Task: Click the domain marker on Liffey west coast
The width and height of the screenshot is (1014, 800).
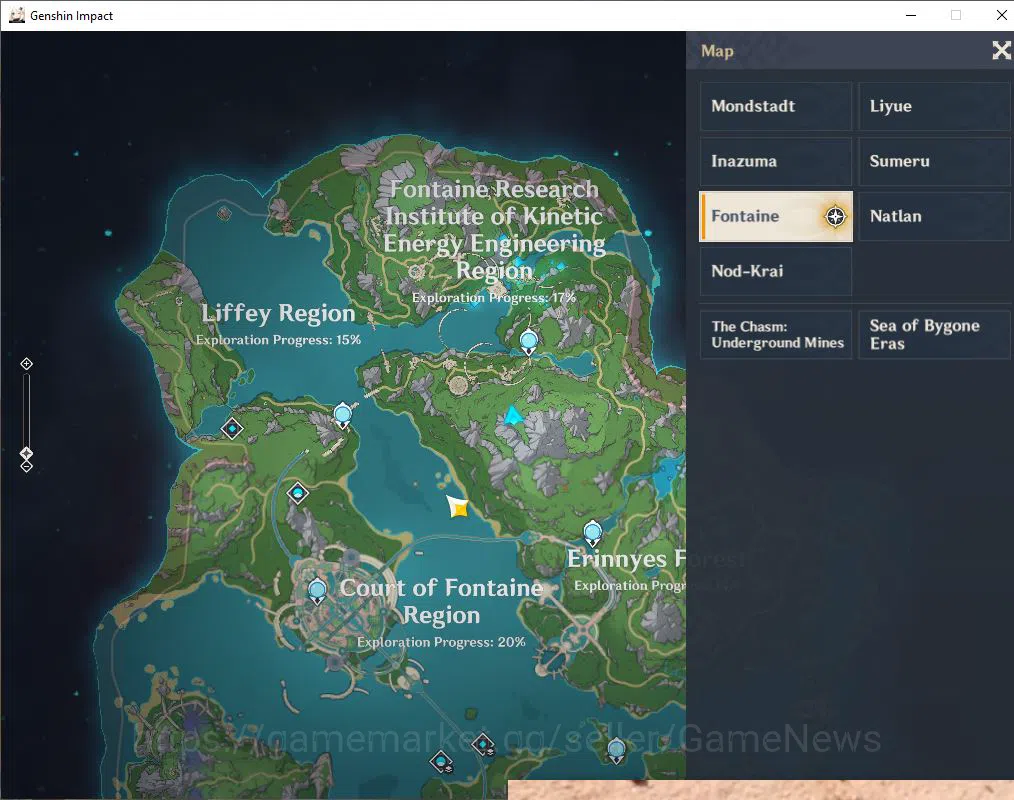Action: point(232,428)
